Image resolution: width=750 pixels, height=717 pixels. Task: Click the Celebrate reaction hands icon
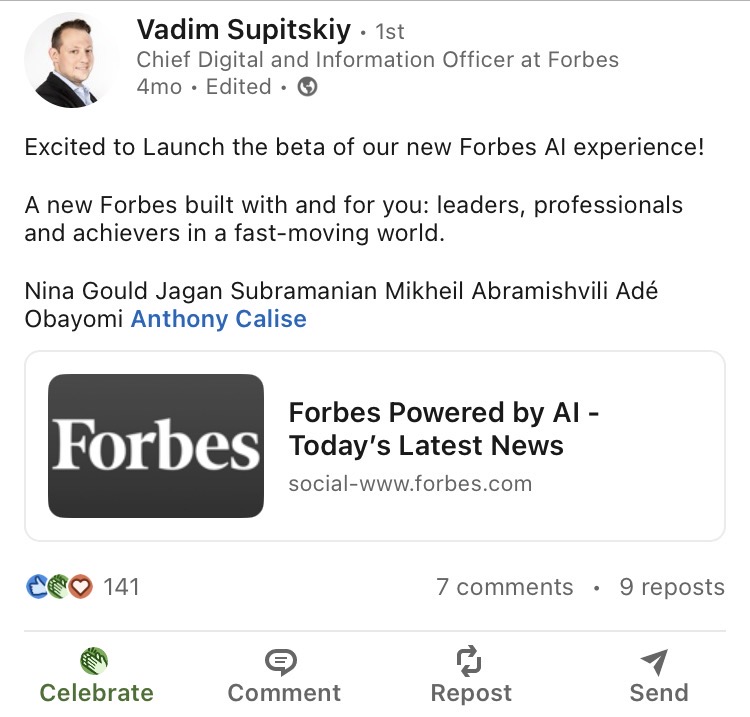[94, 661]
